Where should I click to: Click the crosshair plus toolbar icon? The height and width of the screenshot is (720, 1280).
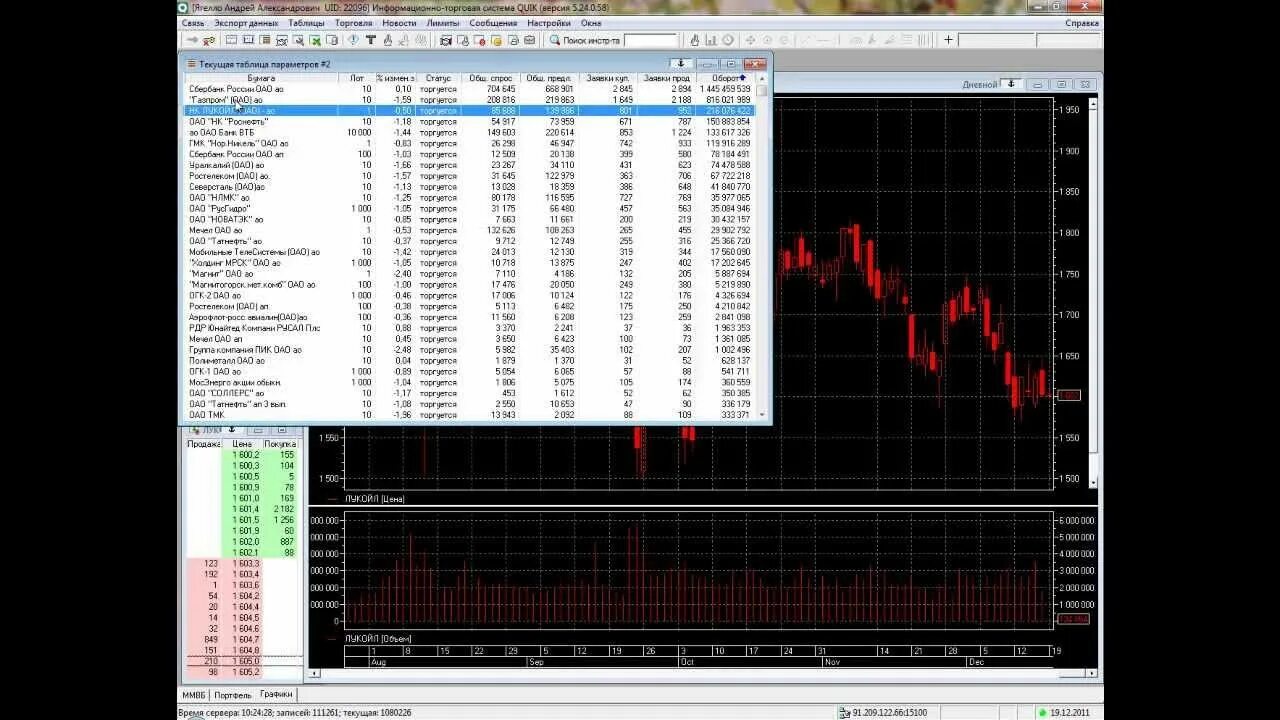pos(948,40)
